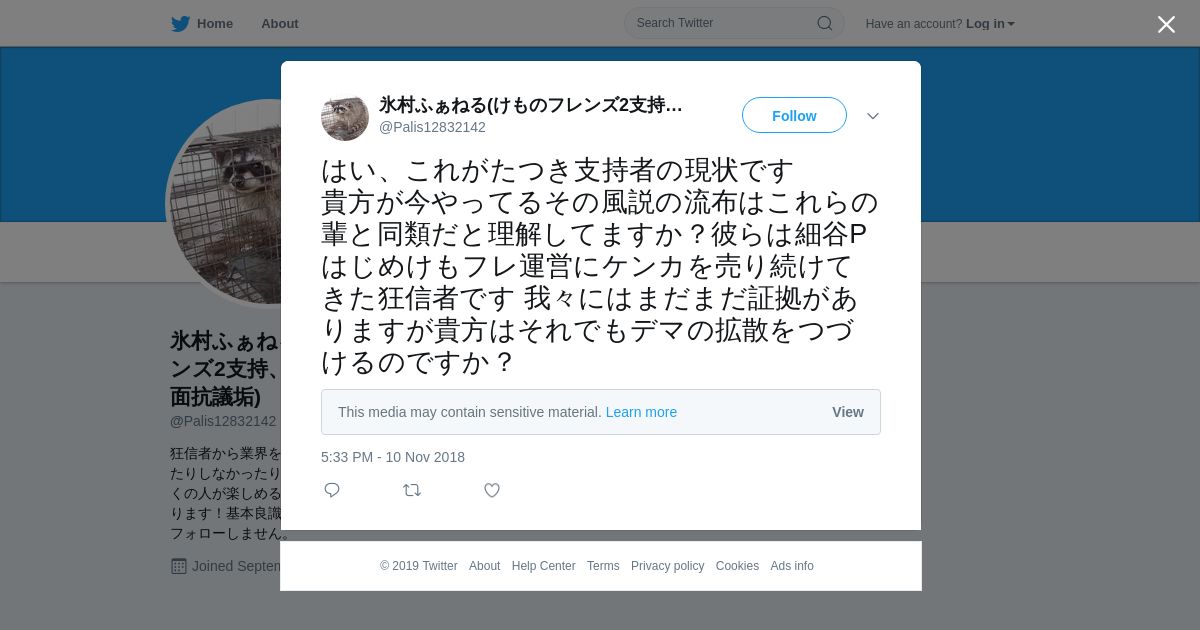Open the Log in dropdown
Image resolution: width=1200 pixels, height=630 pixels.
click(x=990, y=24)
